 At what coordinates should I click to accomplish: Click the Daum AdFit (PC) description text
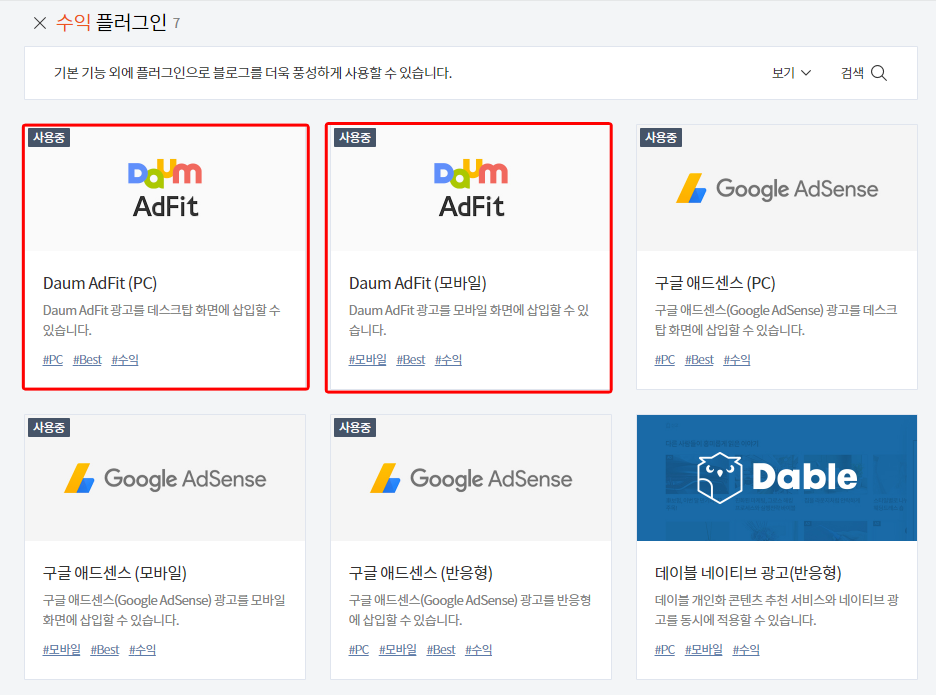coord(161,320)
